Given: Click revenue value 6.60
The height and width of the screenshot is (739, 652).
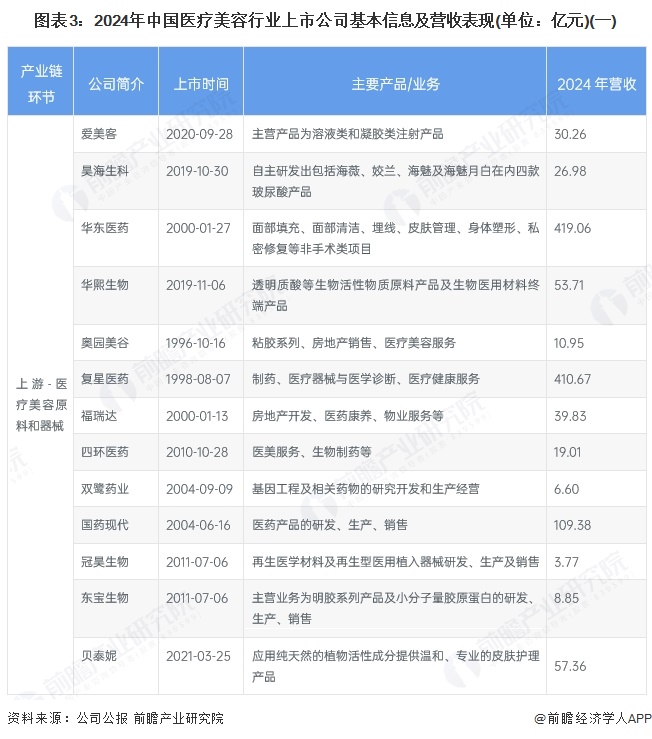Looking at the screenshot, I should (x=566, y=489).
